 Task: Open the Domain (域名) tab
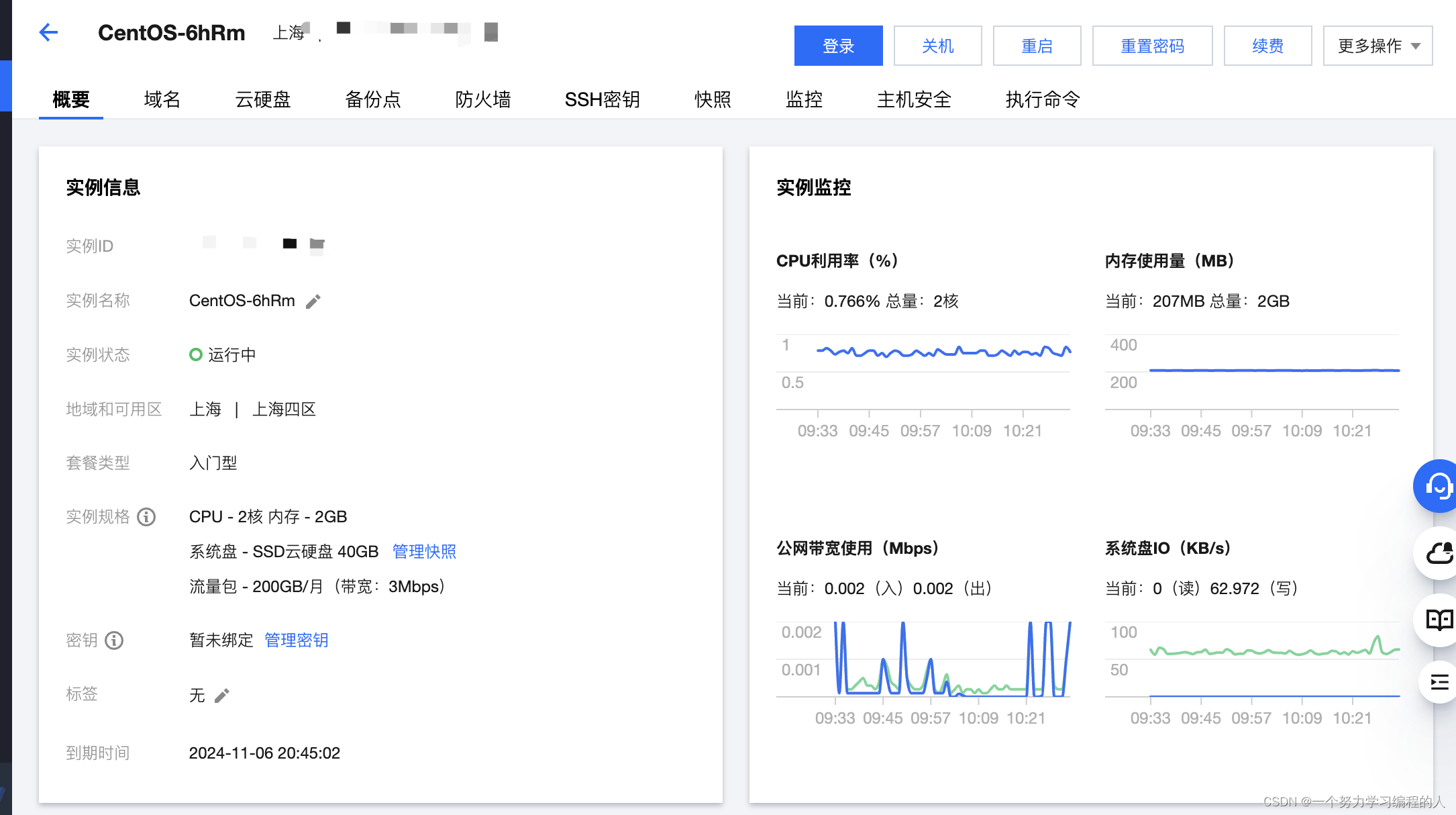(x=162, y=99)
